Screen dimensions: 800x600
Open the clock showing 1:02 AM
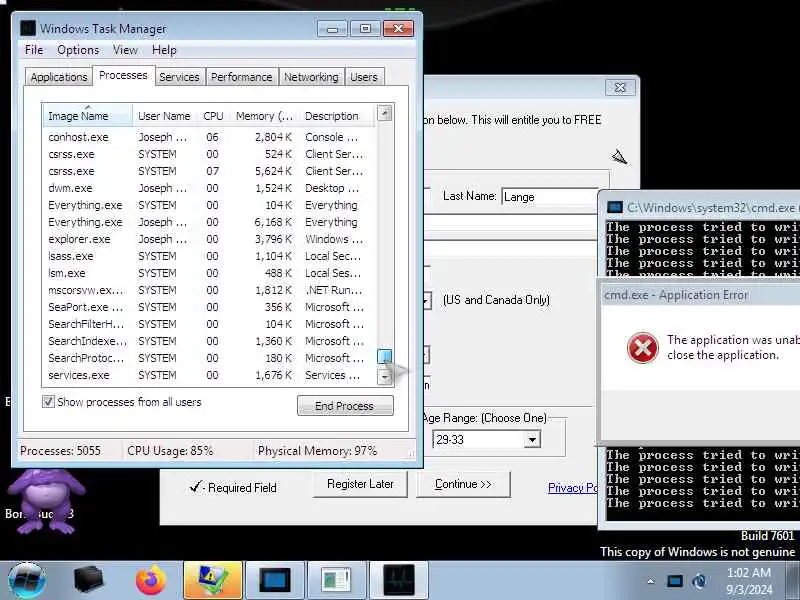[x=748, y=581]
